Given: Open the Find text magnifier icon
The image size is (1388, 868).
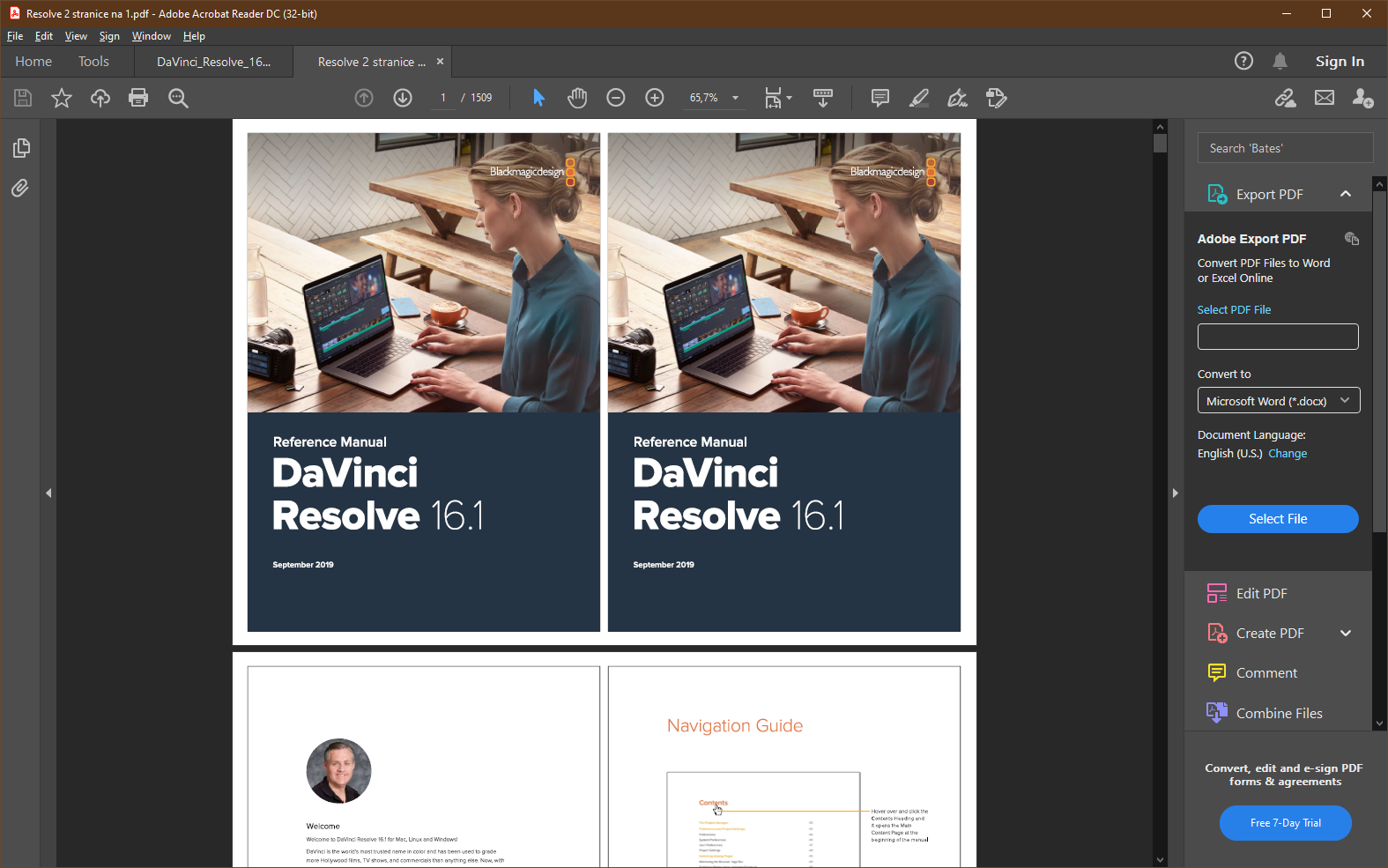Looking at the screenshot, I should tap(178, 98).
